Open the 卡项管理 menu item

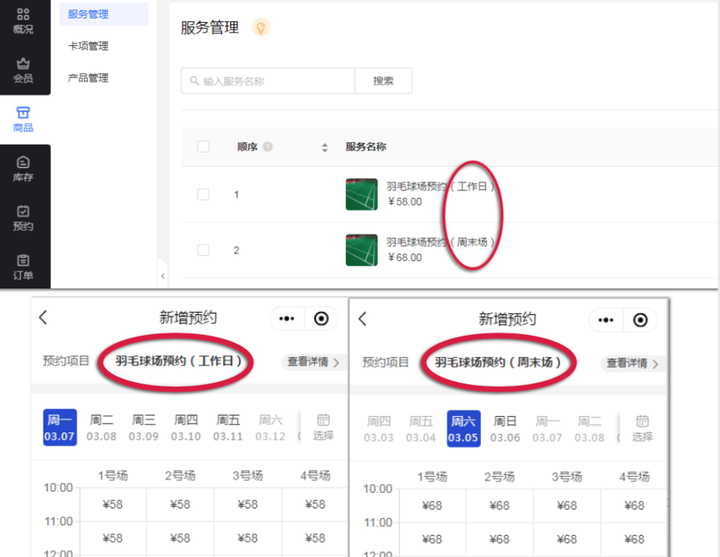[x=88, y=46]
